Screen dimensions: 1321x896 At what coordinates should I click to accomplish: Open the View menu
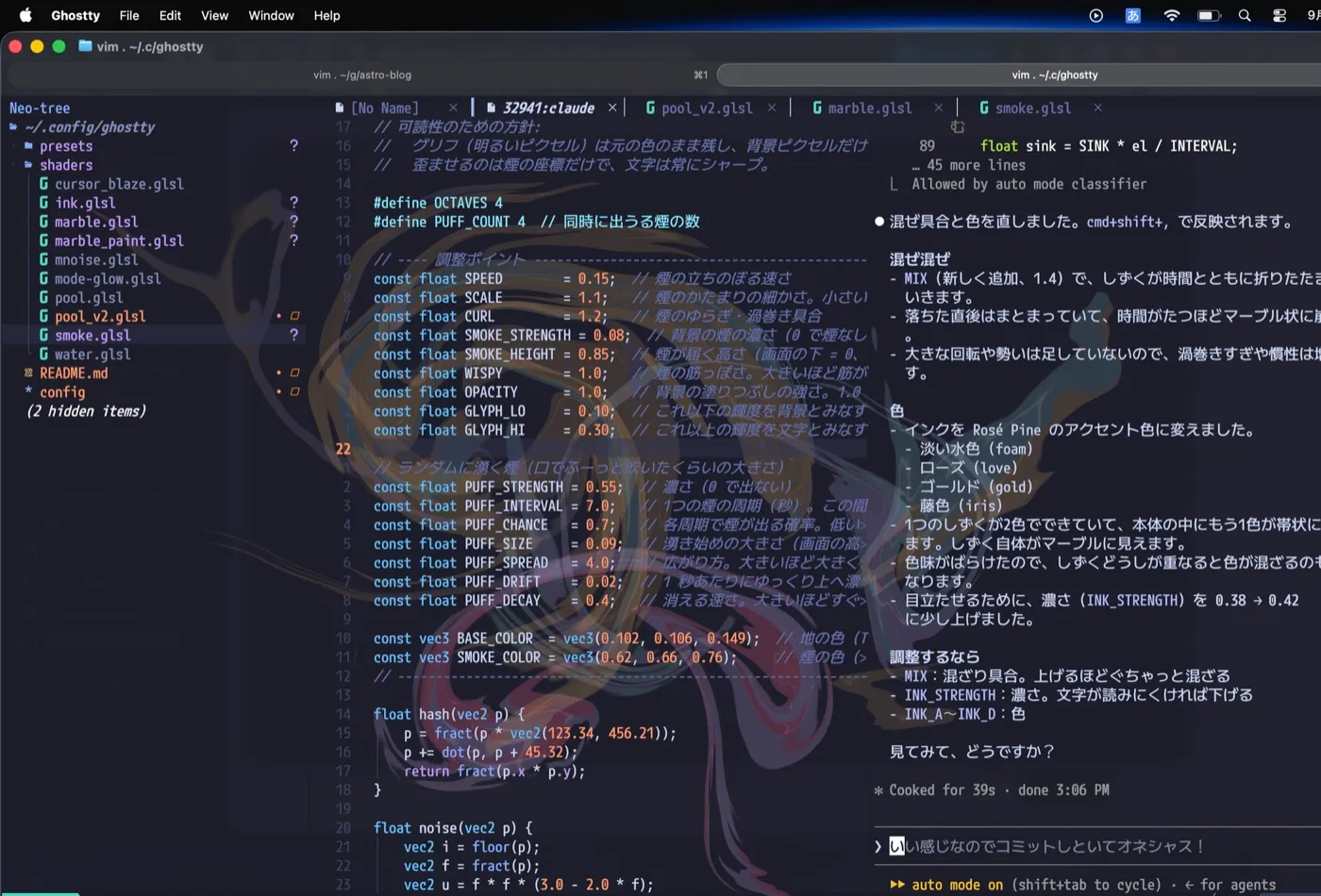(215, 15)
